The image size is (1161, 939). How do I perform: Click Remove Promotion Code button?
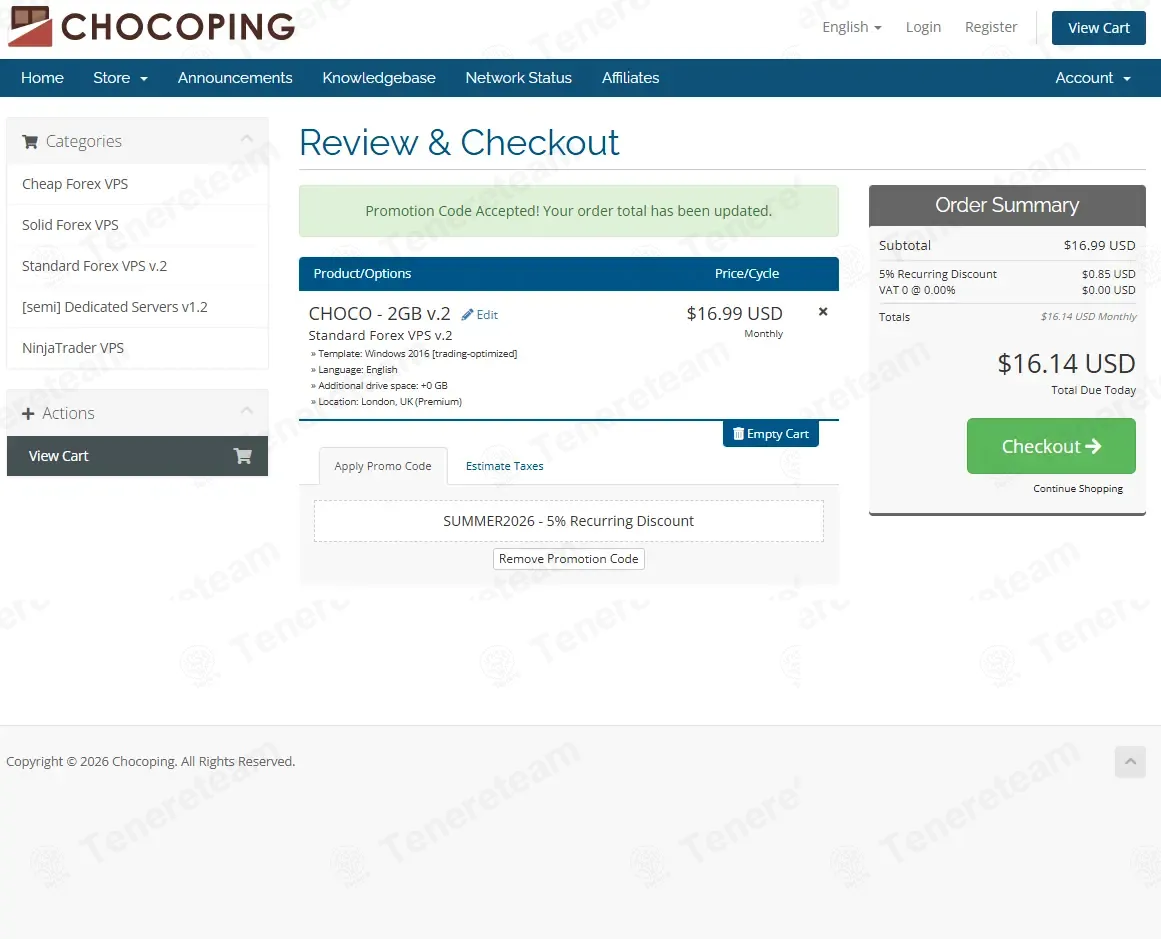(x=569, y=558)
